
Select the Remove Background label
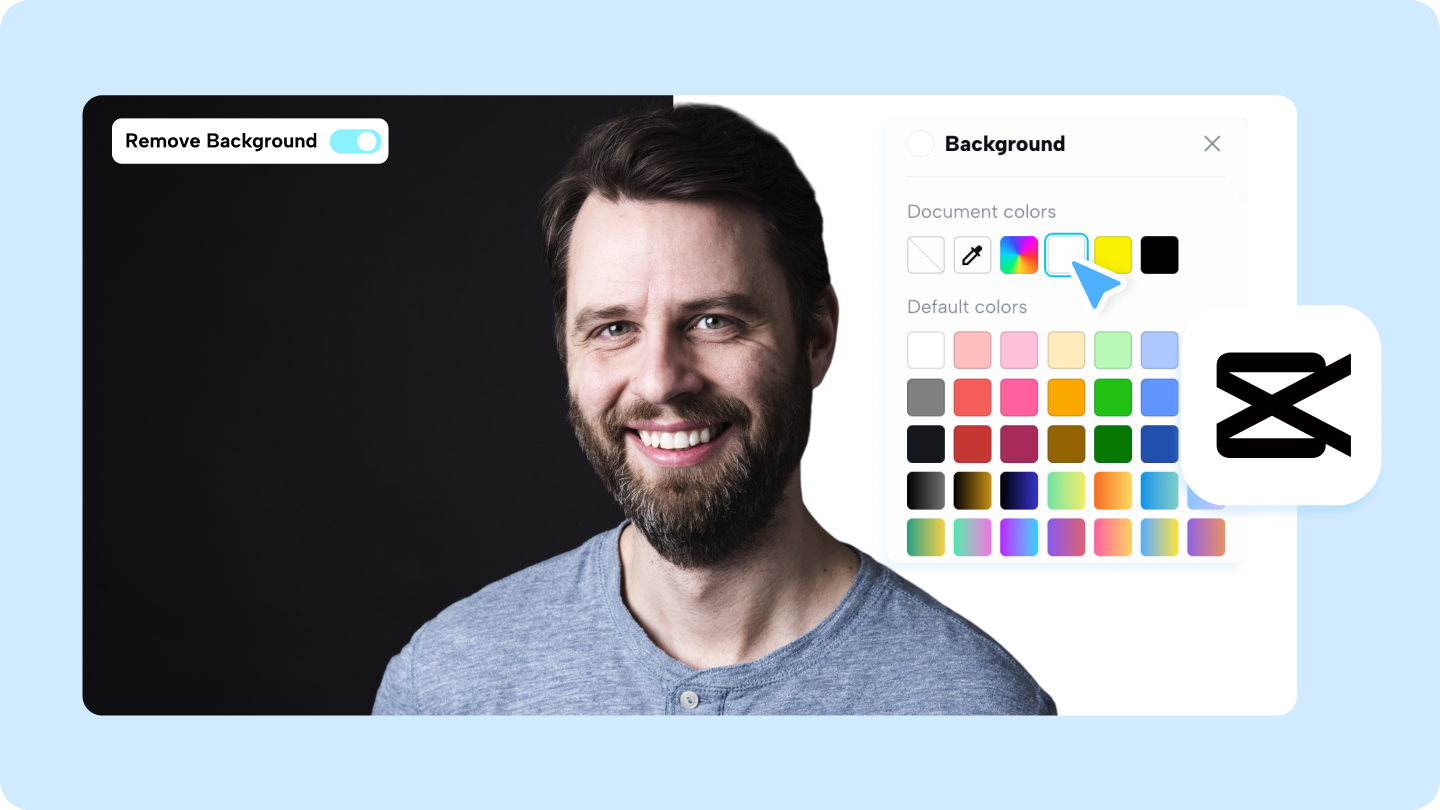pyautogui.click(x=221, y=141)
